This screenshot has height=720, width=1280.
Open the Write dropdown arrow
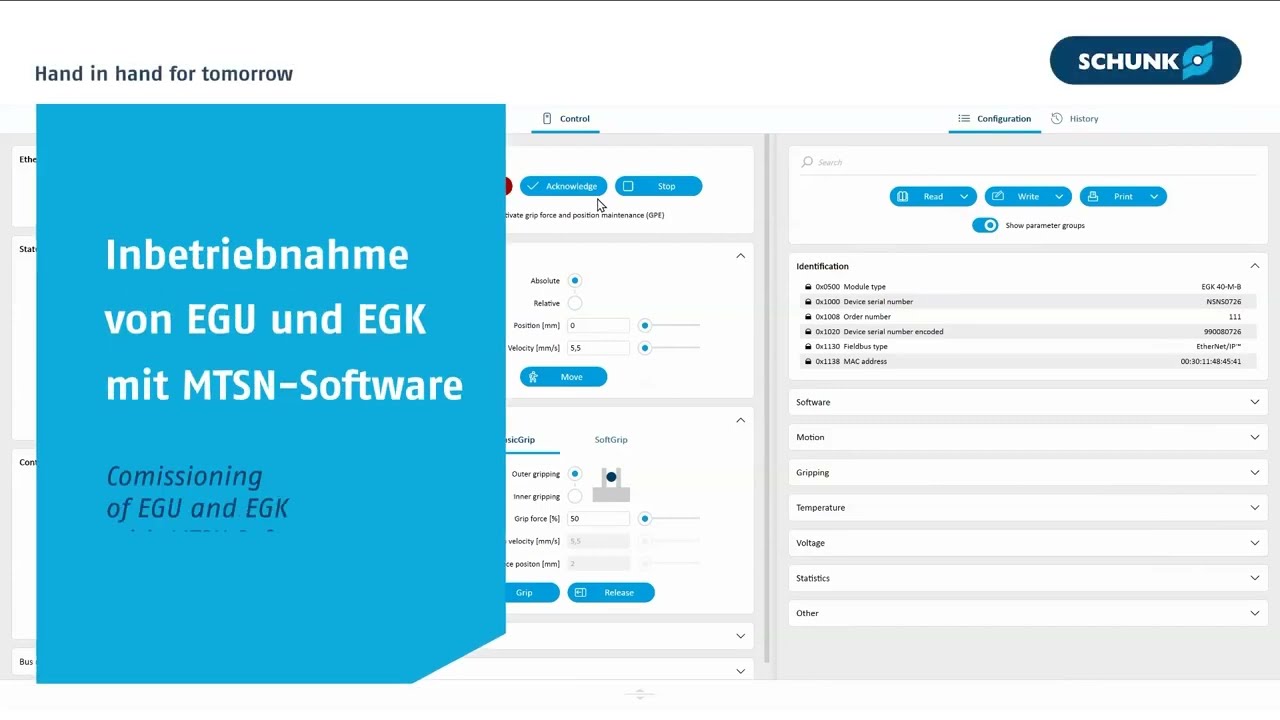pos(1059,197)
